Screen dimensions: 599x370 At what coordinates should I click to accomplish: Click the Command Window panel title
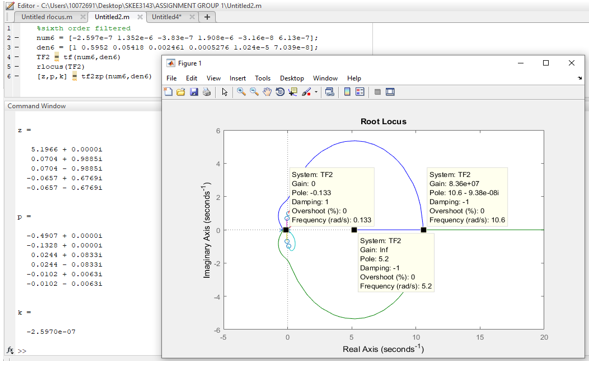click(x=37, y=106)
